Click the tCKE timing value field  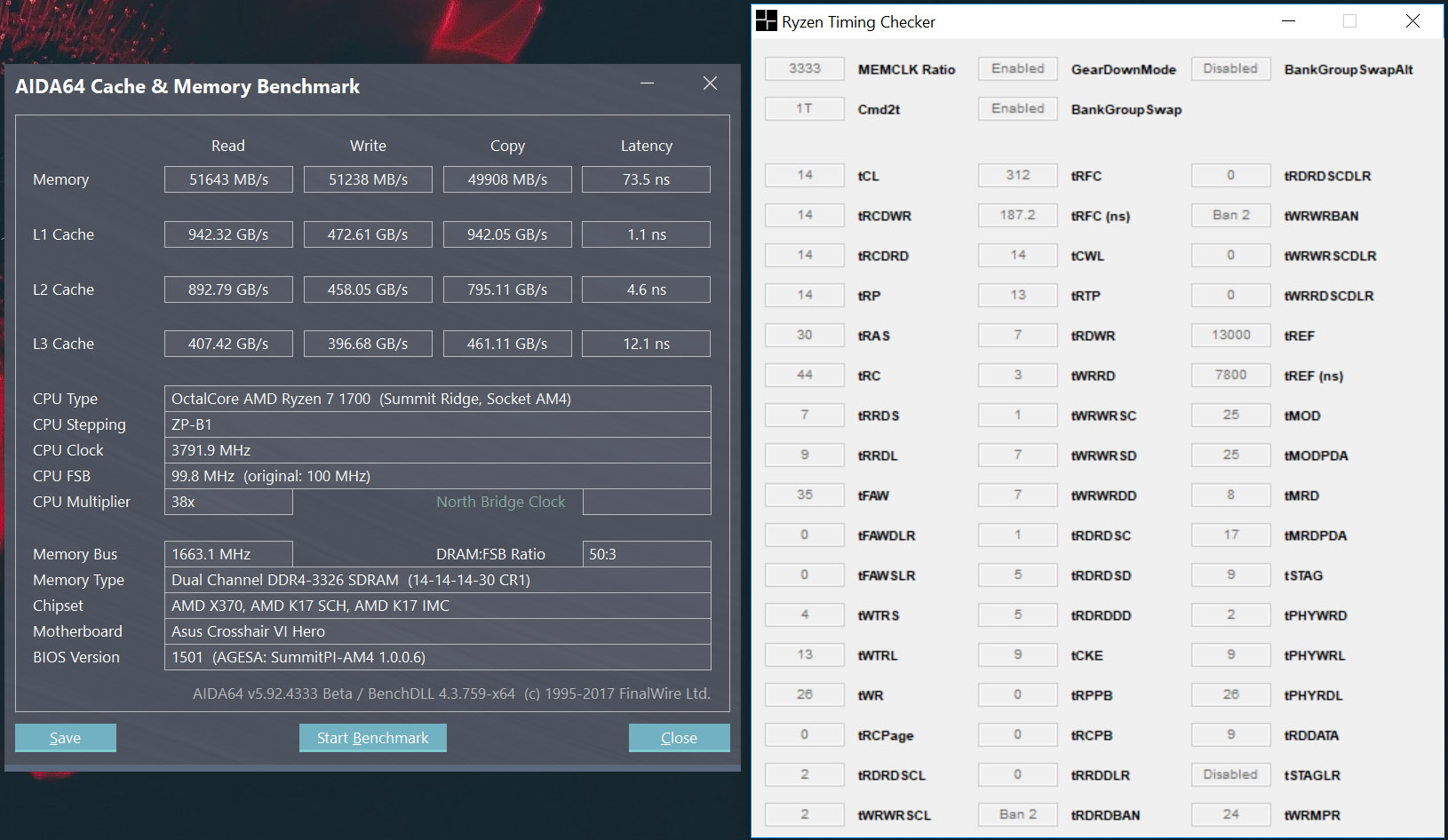(1018, 654)
